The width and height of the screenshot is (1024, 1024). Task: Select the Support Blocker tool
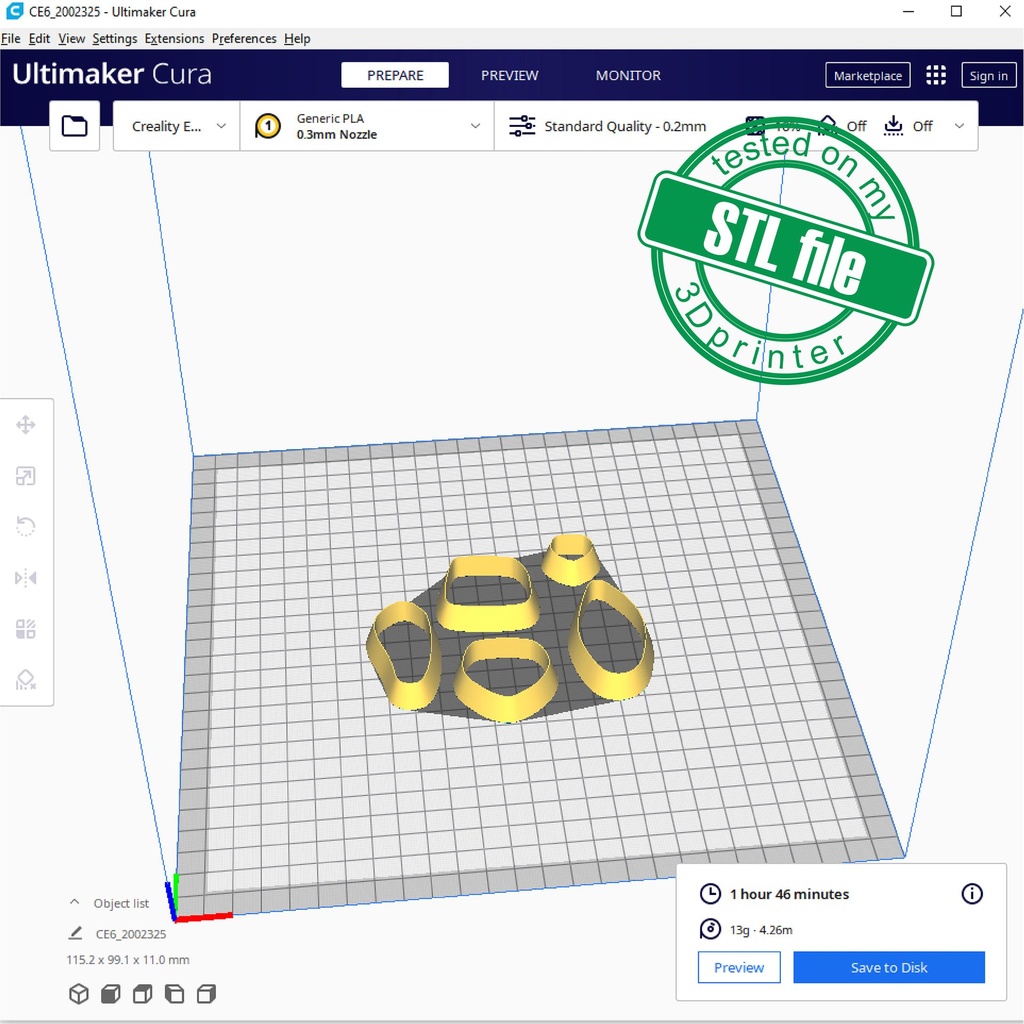(x=26, y=681)
